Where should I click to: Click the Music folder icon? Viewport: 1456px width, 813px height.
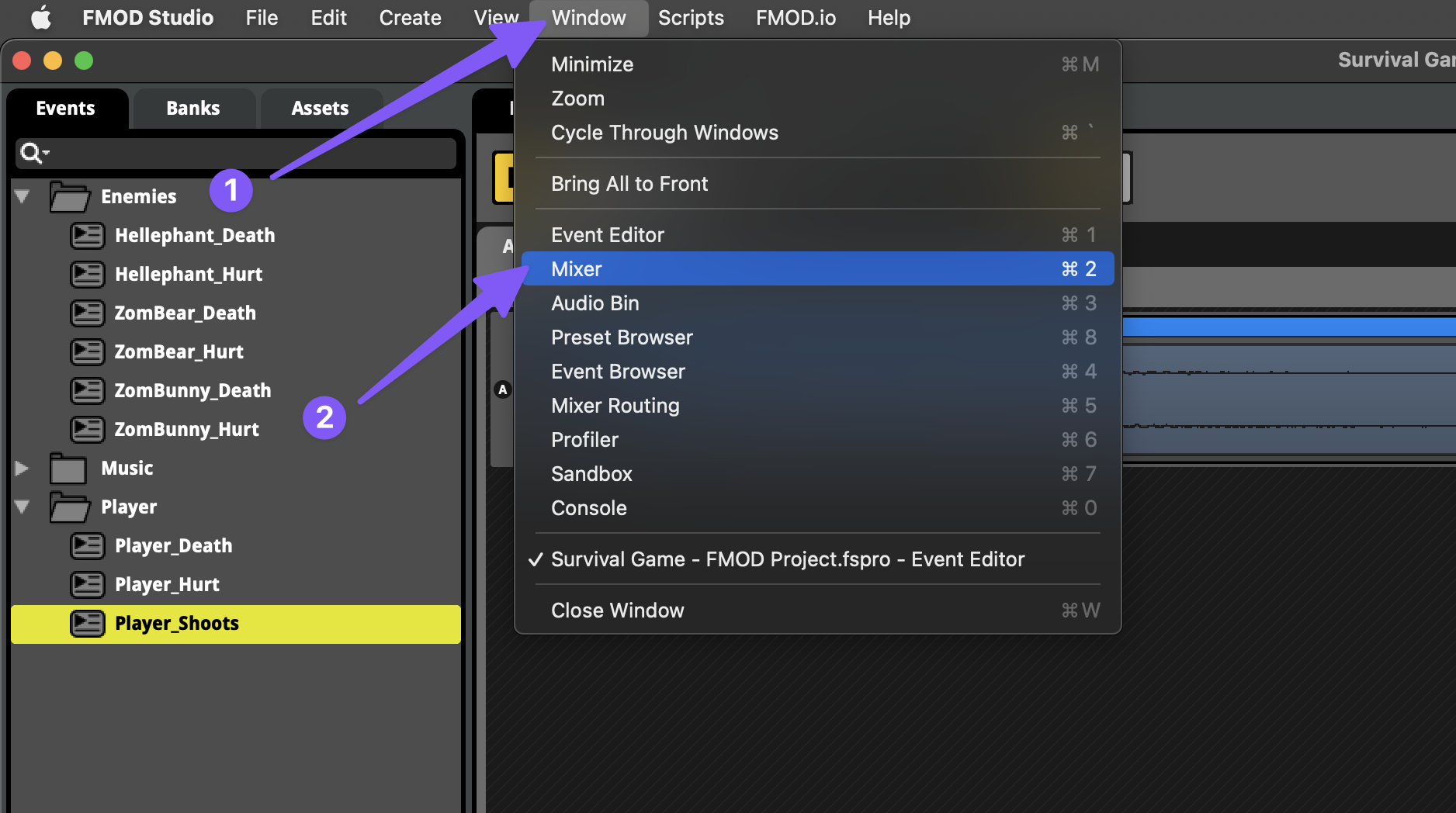68,469
